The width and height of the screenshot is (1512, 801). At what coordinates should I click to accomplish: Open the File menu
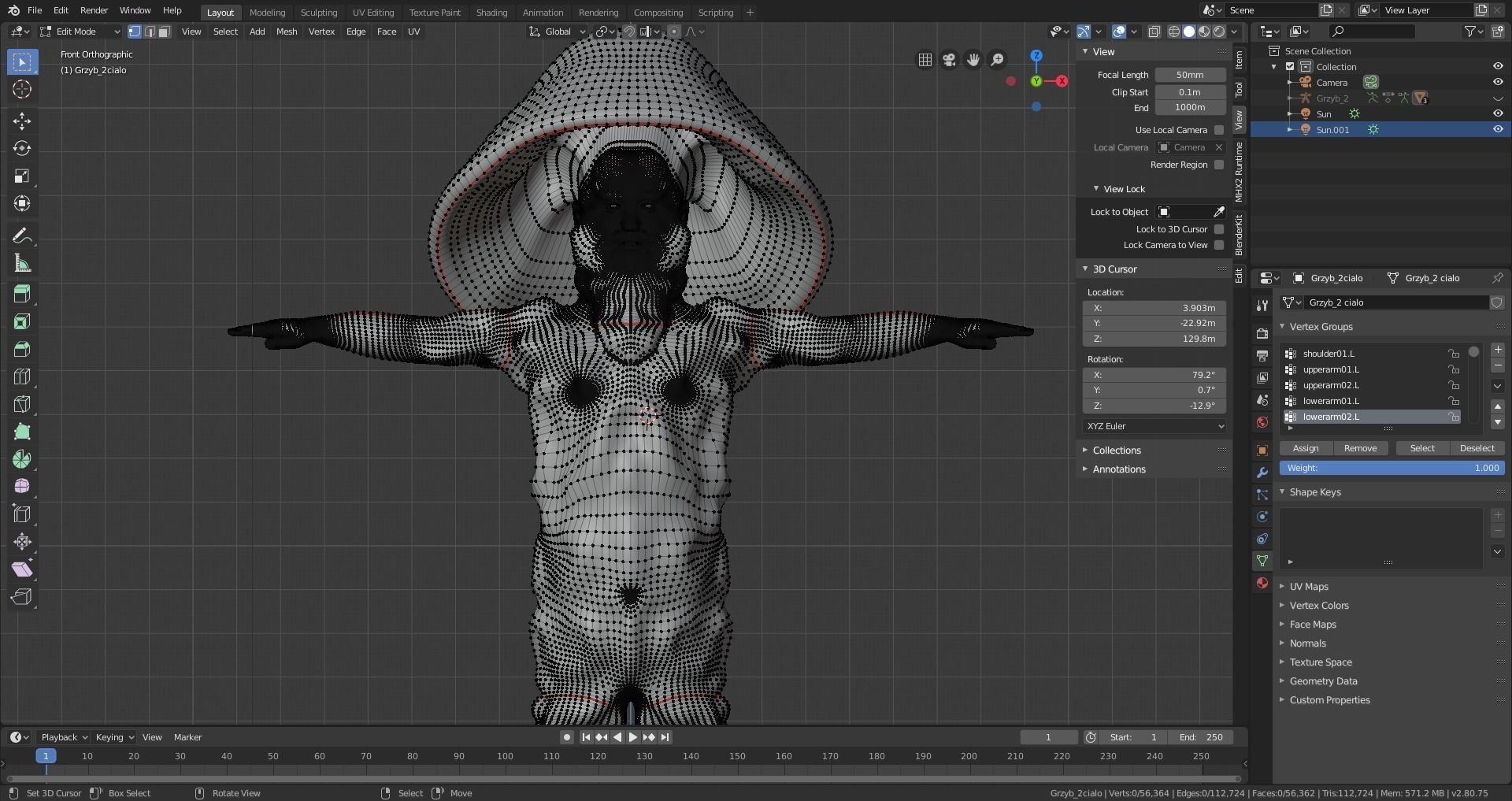35,10
